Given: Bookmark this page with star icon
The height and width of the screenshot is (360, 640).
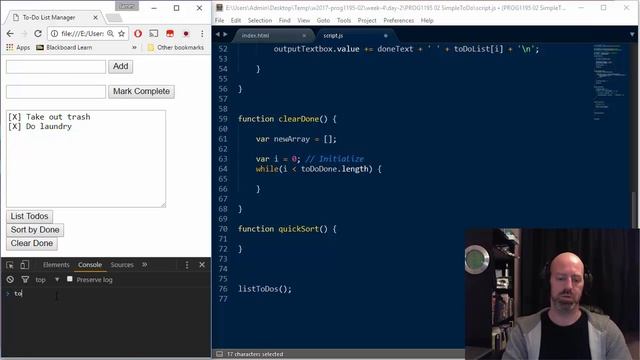Looking at the screenshot, I should click(121, 33).
